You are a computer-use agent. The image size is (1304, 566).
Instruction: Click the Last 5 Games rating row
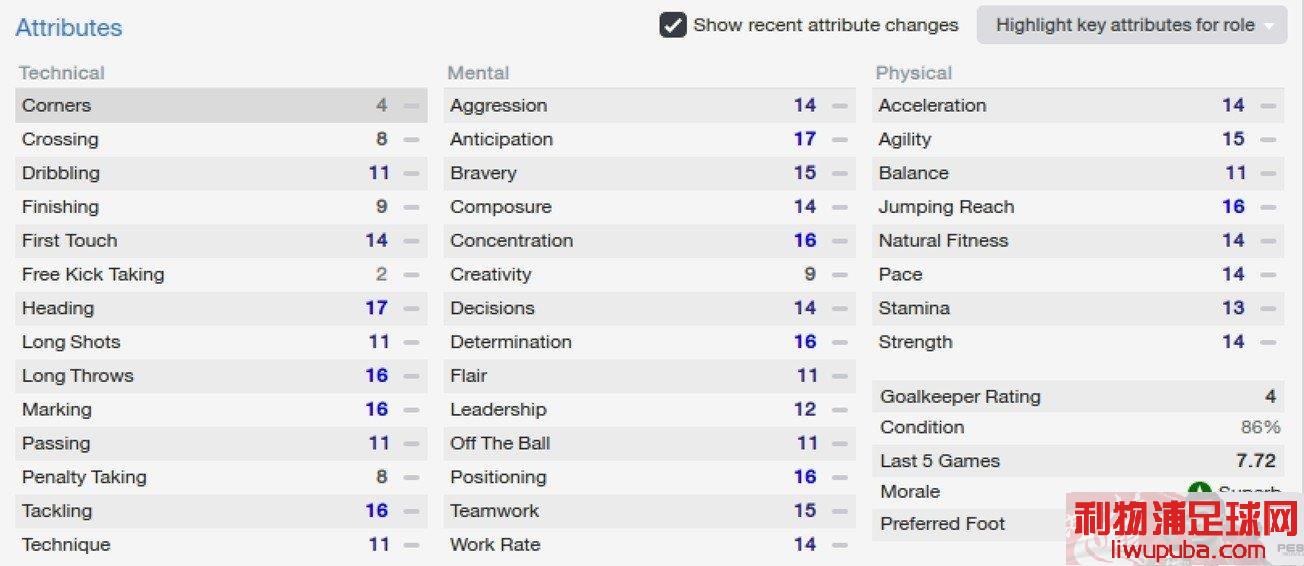(x=1078, y=461)
